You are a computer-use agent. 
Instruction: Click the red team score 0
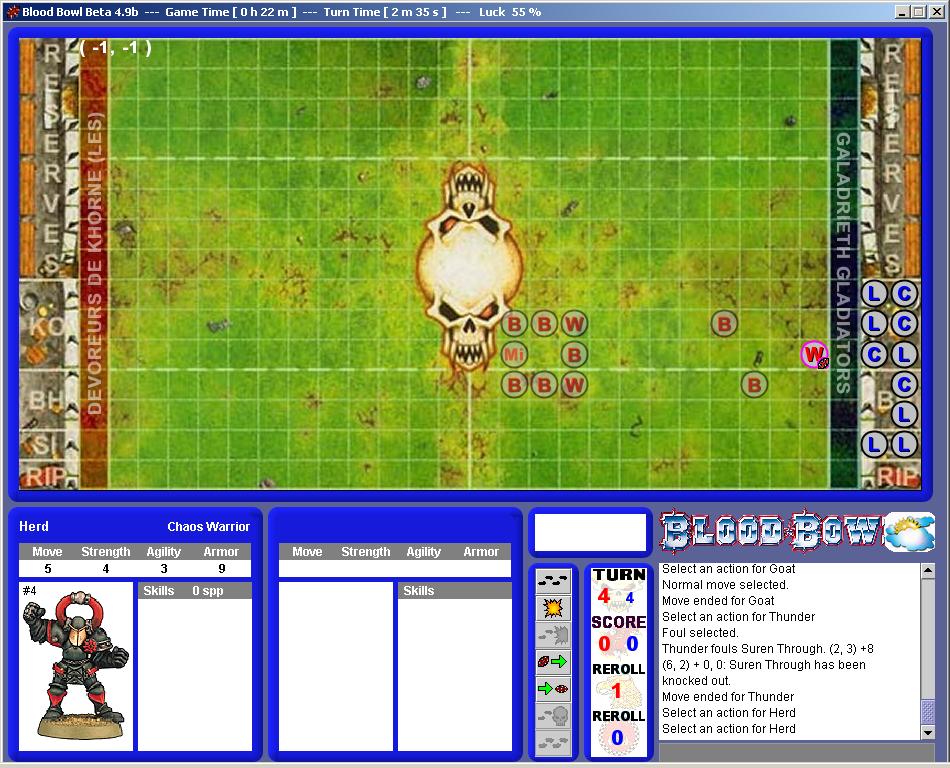tap(604, 643)
